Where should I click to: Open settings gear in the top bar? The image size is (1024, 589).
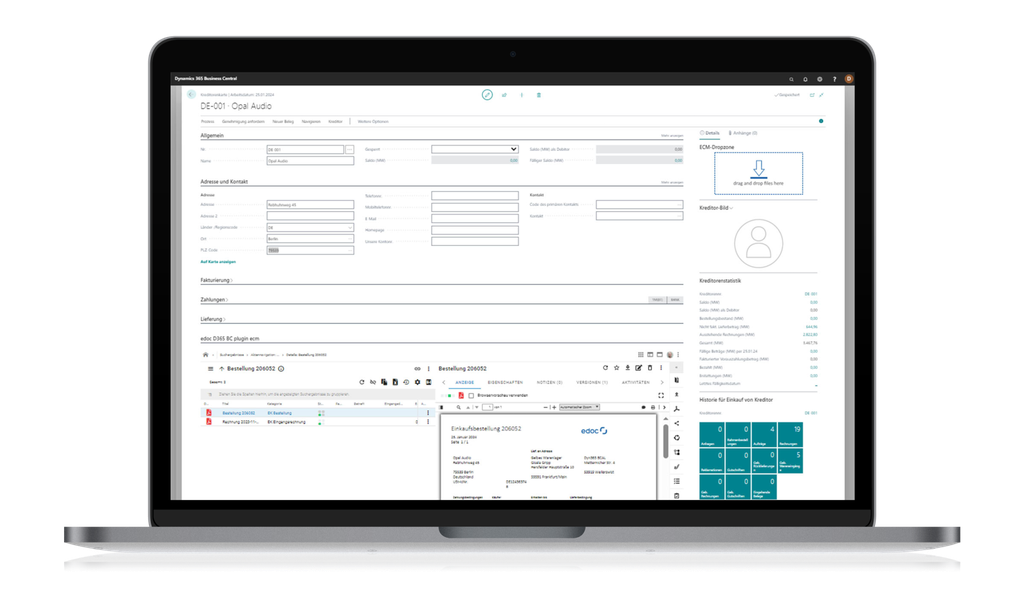(820, 79)
